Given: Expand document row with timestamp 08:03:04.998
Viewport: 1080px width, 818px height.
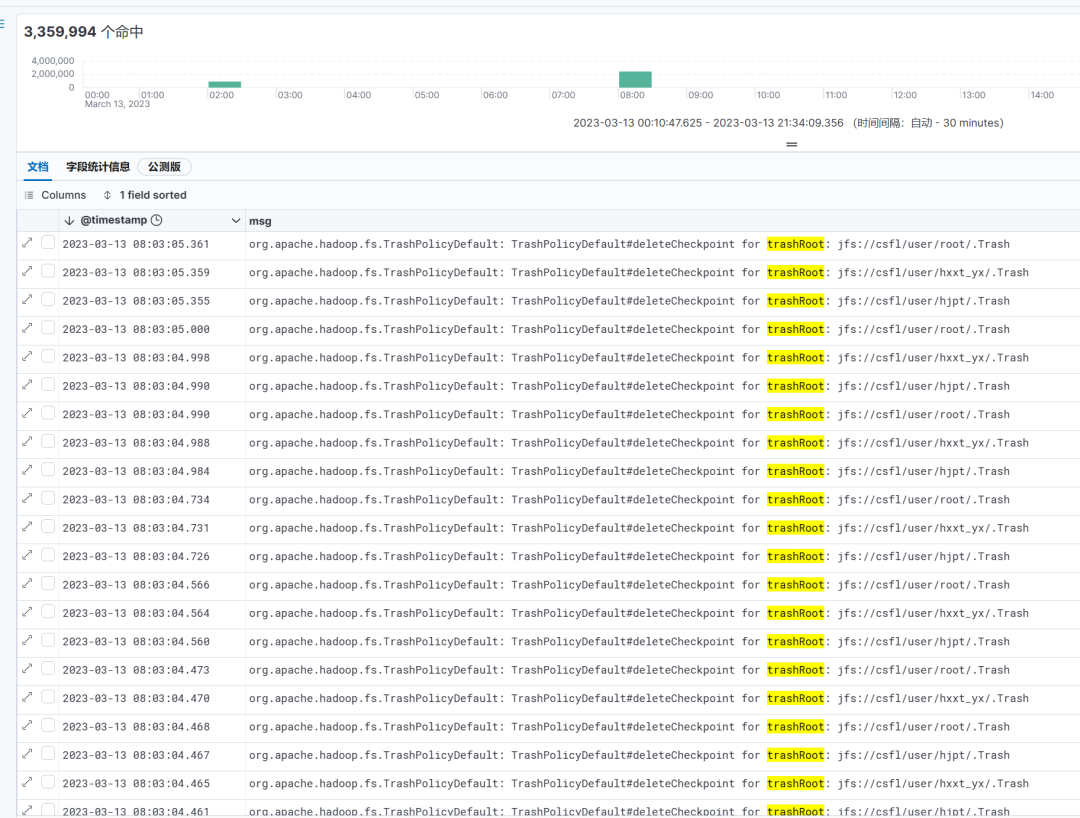Looking at the screenshot, I should (x=27, y=356).
